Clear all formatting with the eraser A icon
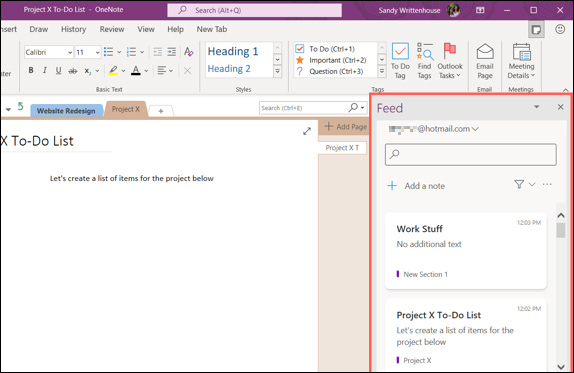Viewport: 574px width, 373px height. click(189, 52)
